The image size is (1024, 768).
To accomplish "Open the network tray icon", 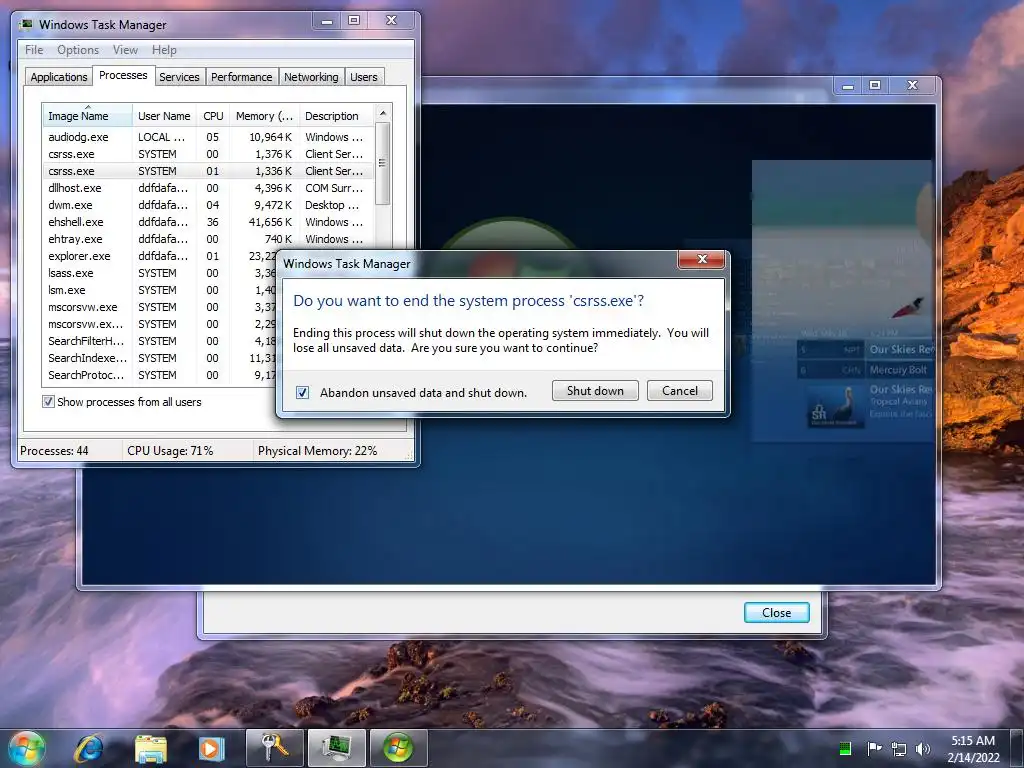I will pos(899,749).
